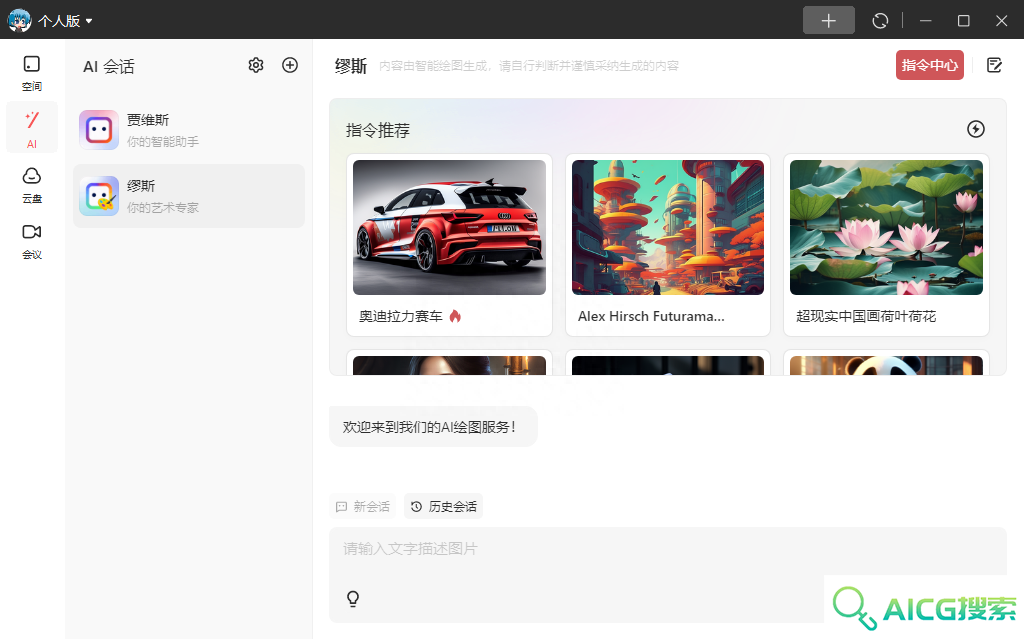
Task: Select the 缪斯 art expert conversation
Action: tap(189, 196)
